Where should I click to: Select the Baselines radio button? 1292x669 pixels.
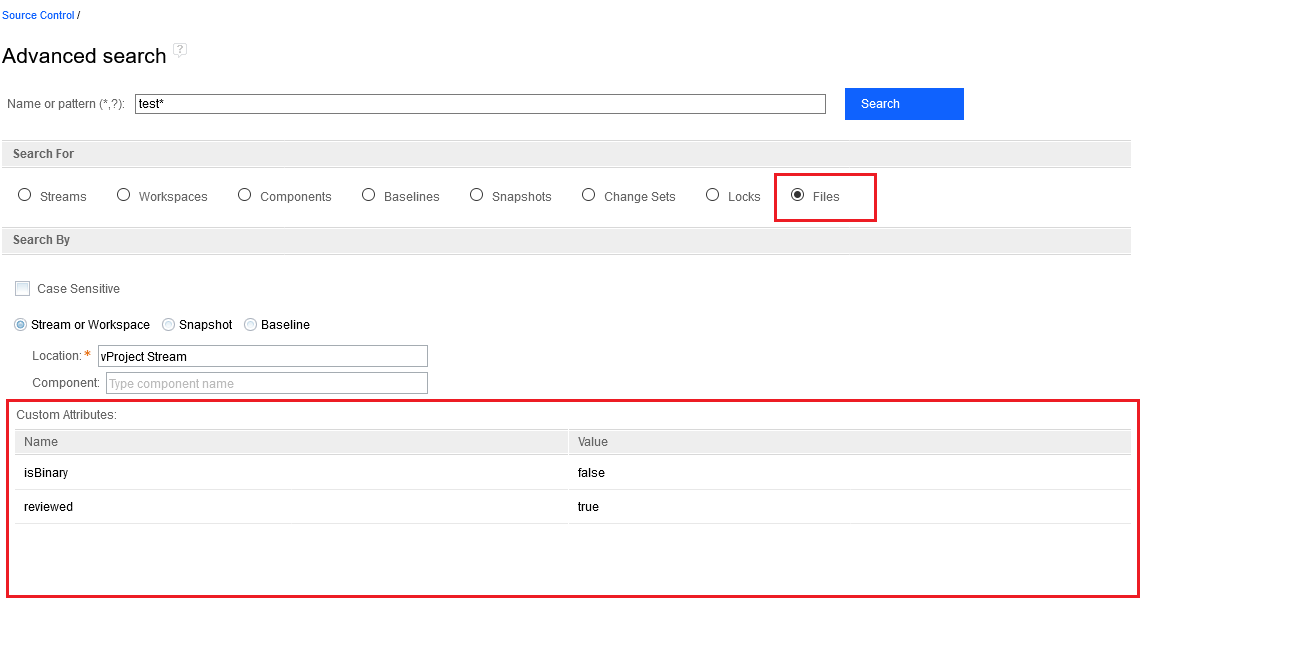coord(369,195)
